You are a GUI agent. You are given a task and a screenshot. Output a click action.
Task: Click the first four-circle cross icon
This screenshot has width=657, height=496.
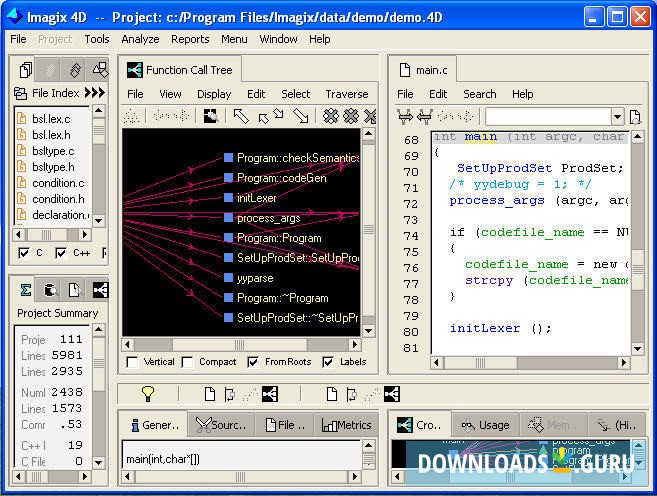pyautogui.click(x=331, y=116)
